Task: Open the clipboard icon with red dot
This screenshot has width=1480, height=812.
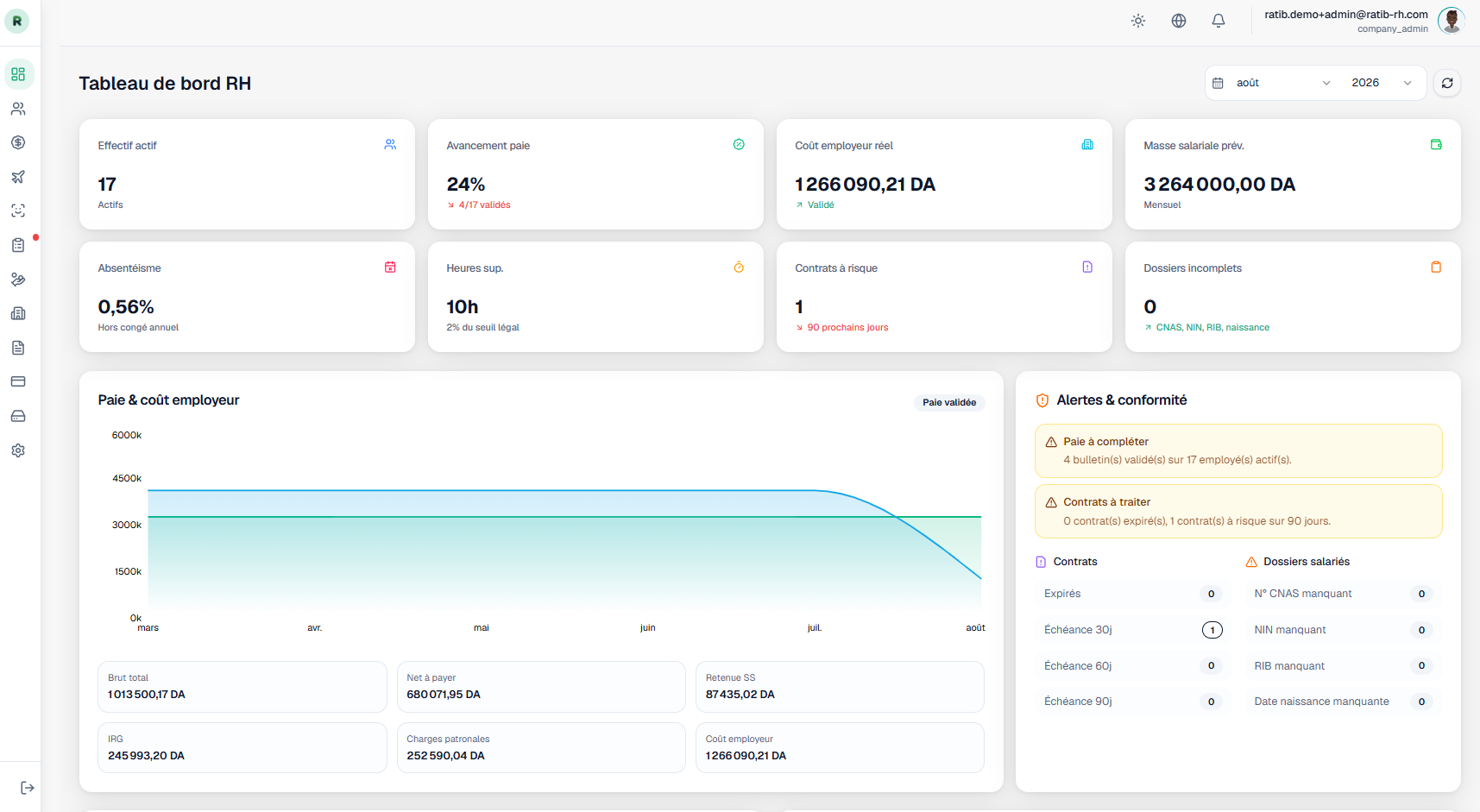Action: pyautogui.click(x=18, y=245)
